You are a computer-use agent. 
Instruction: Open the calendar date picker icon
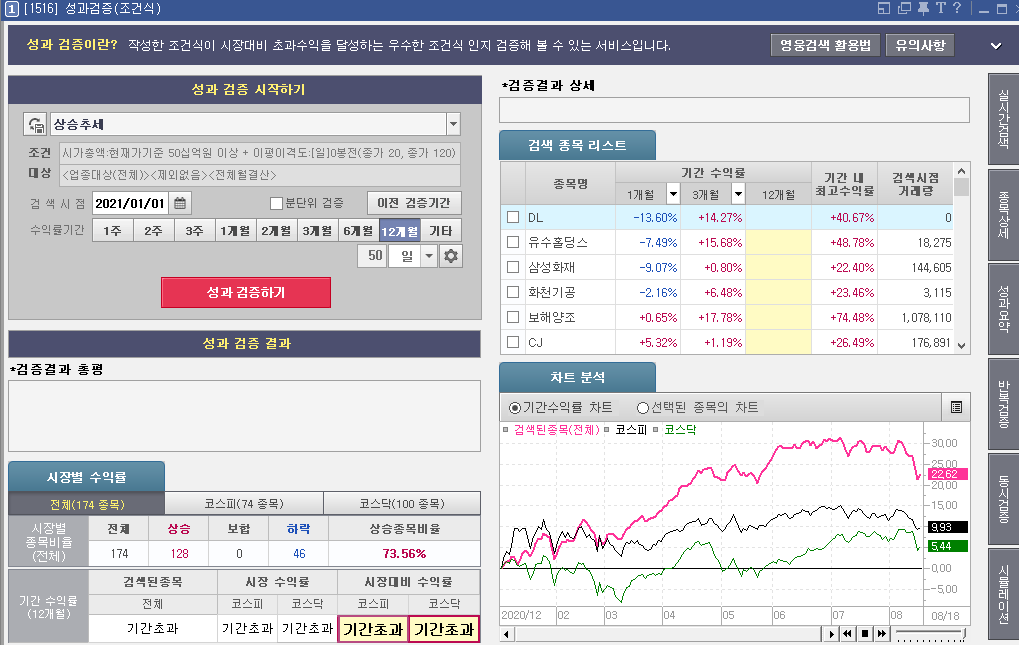coord(180,203)
